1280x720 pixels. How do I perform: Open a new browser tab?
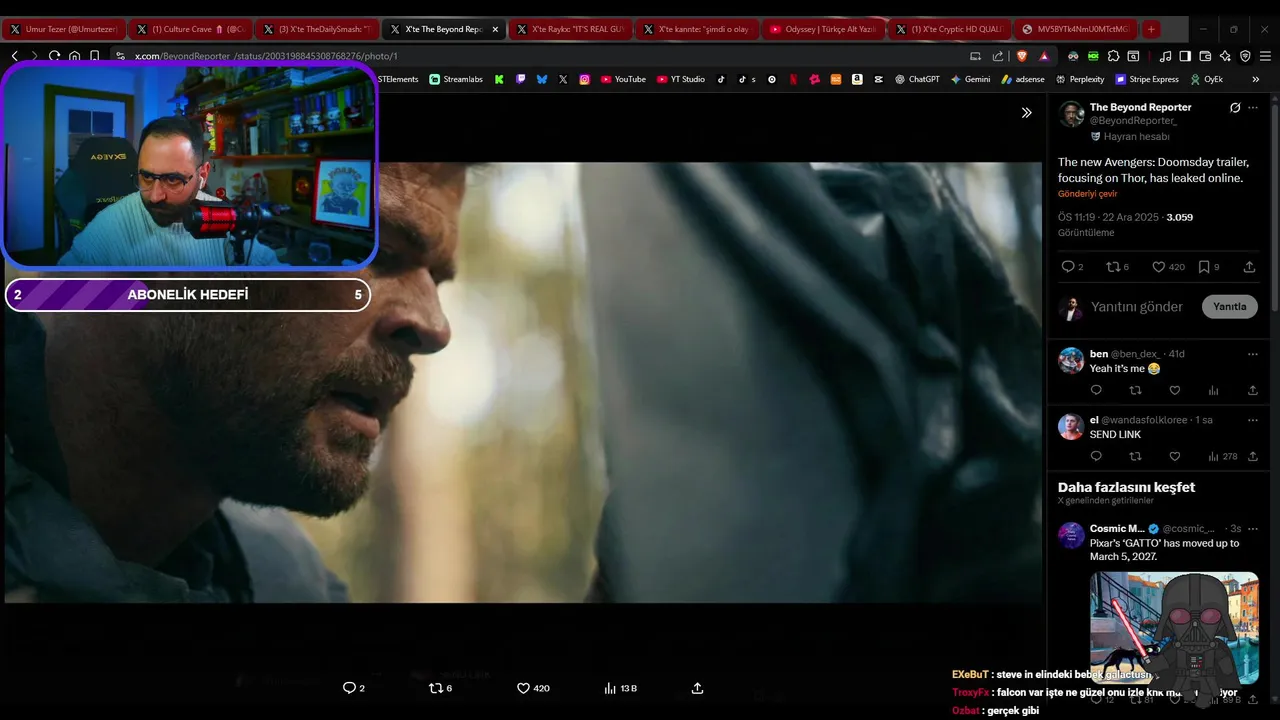(1151, 29)
